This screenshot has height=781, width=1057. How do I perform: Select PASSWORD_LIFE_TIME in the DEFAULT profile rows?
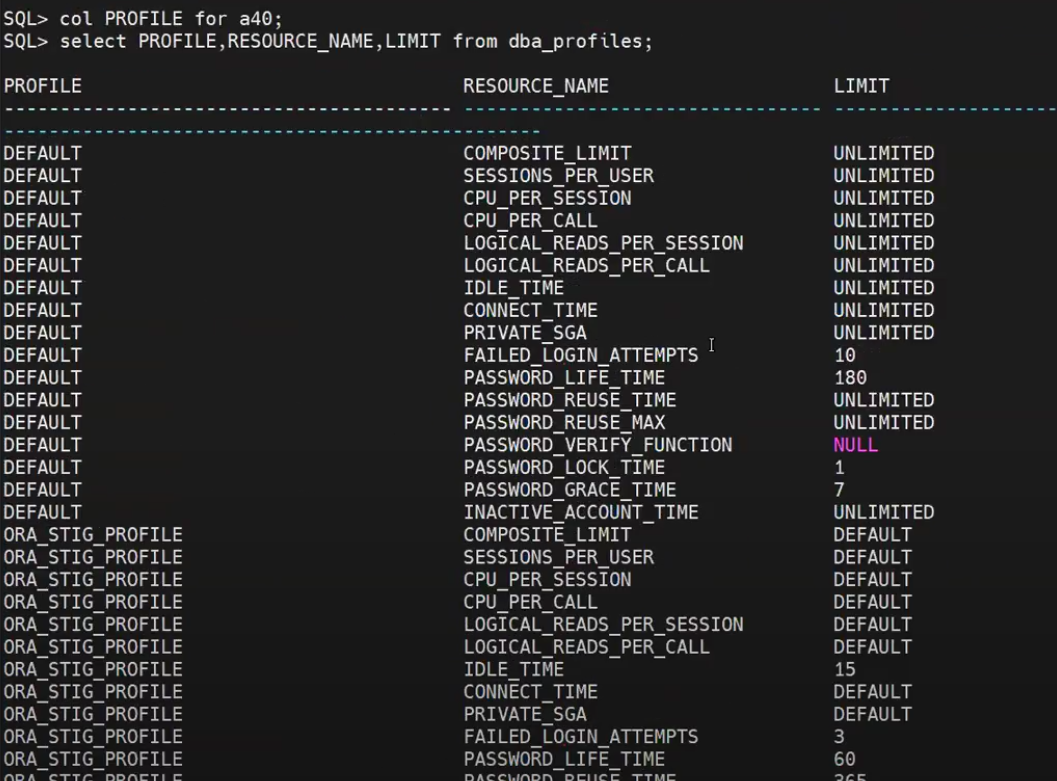564,378
